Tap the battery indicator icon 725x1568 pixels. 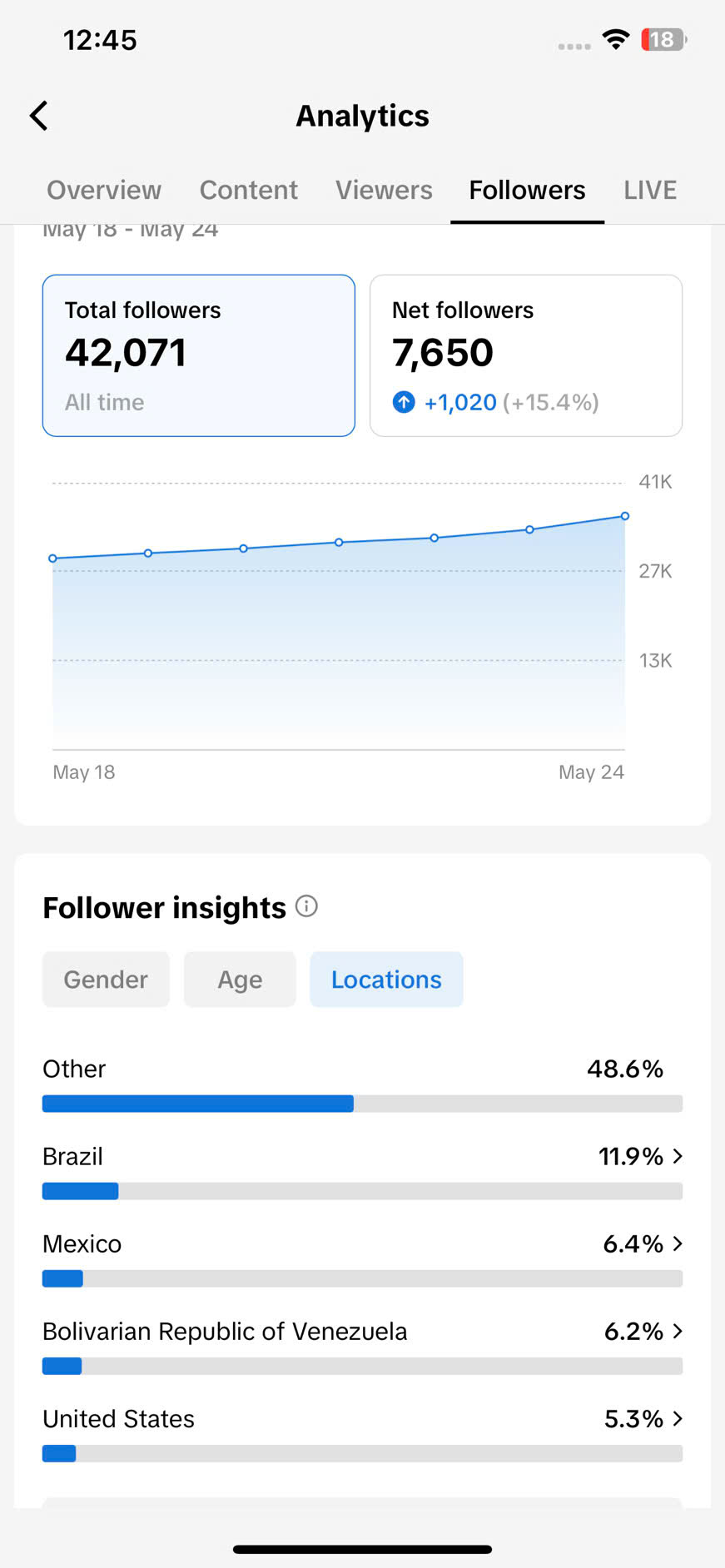663,39
